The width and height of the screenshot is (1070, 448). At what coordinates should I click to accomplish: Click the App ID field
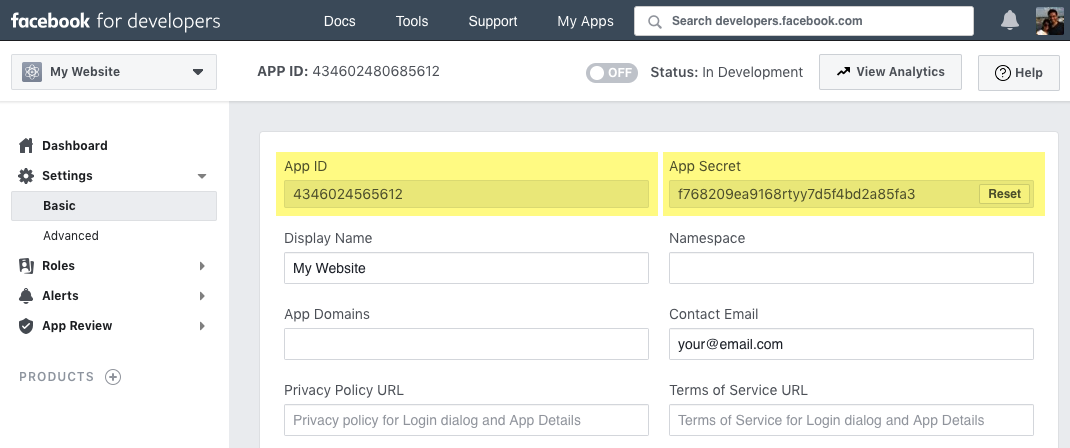click(467, 194)
